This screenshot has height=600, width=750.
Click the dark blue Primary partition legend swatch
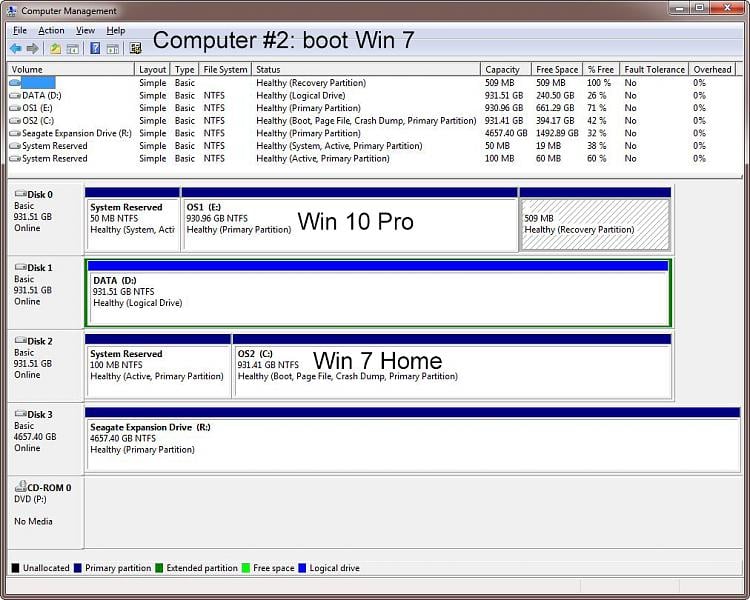click(x=77, y=568)
